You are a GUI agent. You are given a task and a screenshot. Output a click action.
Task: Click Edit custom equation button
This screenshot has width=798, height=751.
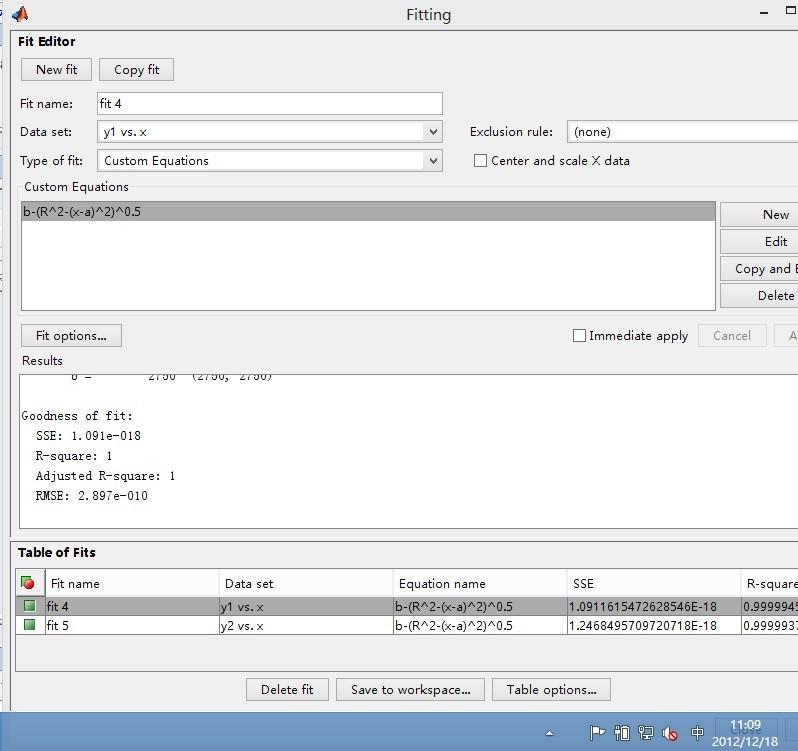pyautogui.click(x=760, y=242)
